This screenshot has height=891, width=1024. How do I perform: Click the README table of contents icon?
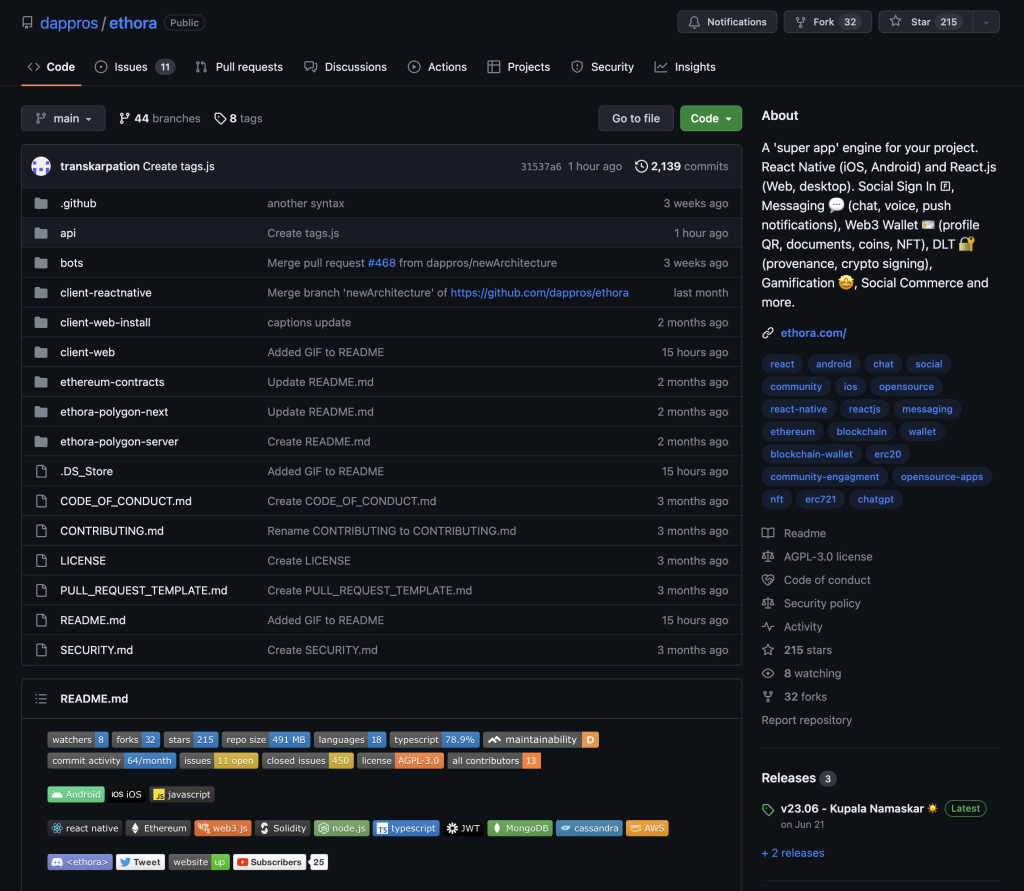(x=41, y=699)
